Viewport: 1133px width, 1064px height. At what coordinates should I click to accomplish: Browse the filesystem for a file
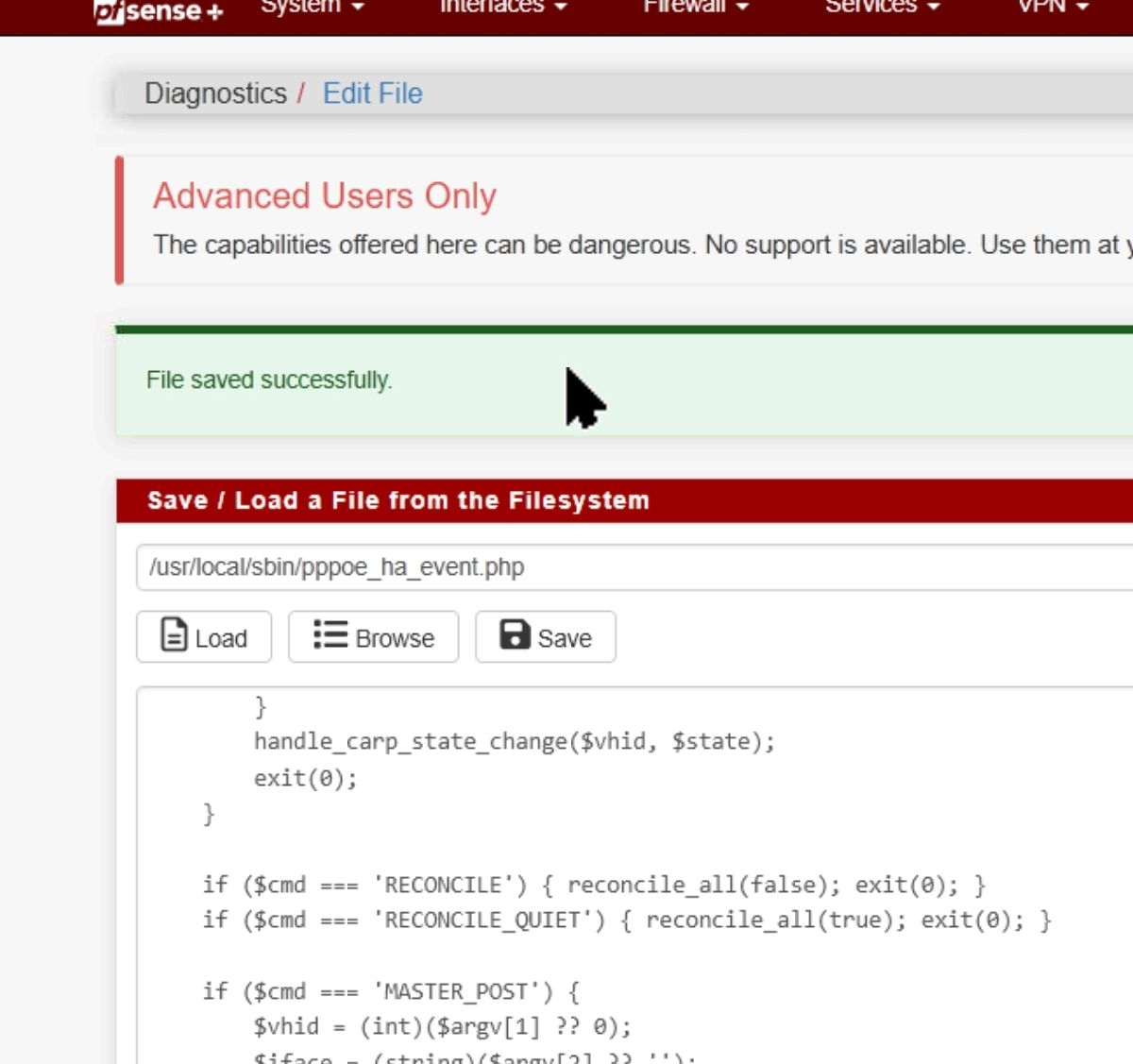(x=373, y=637)
